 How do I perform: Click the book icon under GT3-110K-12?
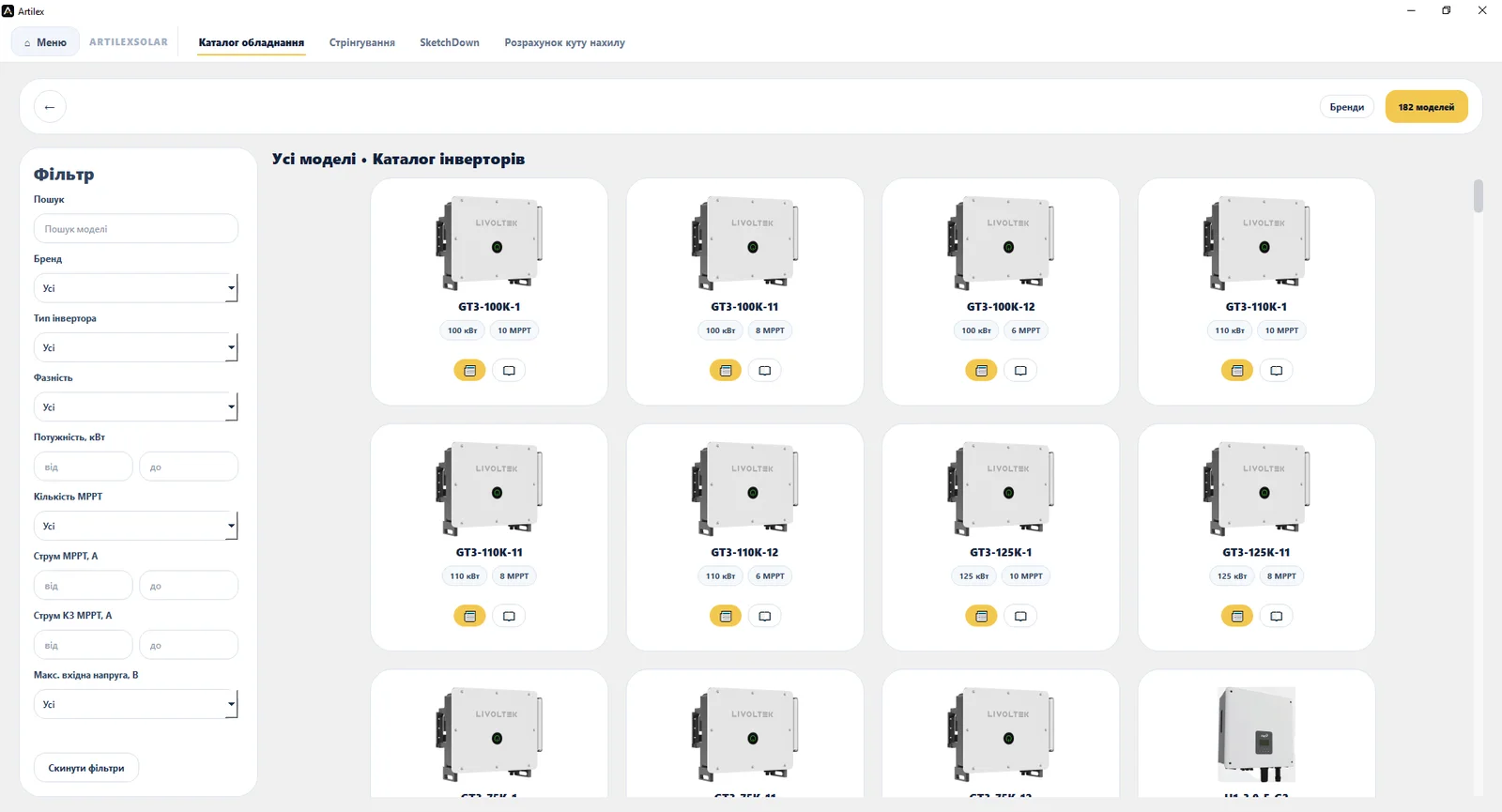click(765, 617)
